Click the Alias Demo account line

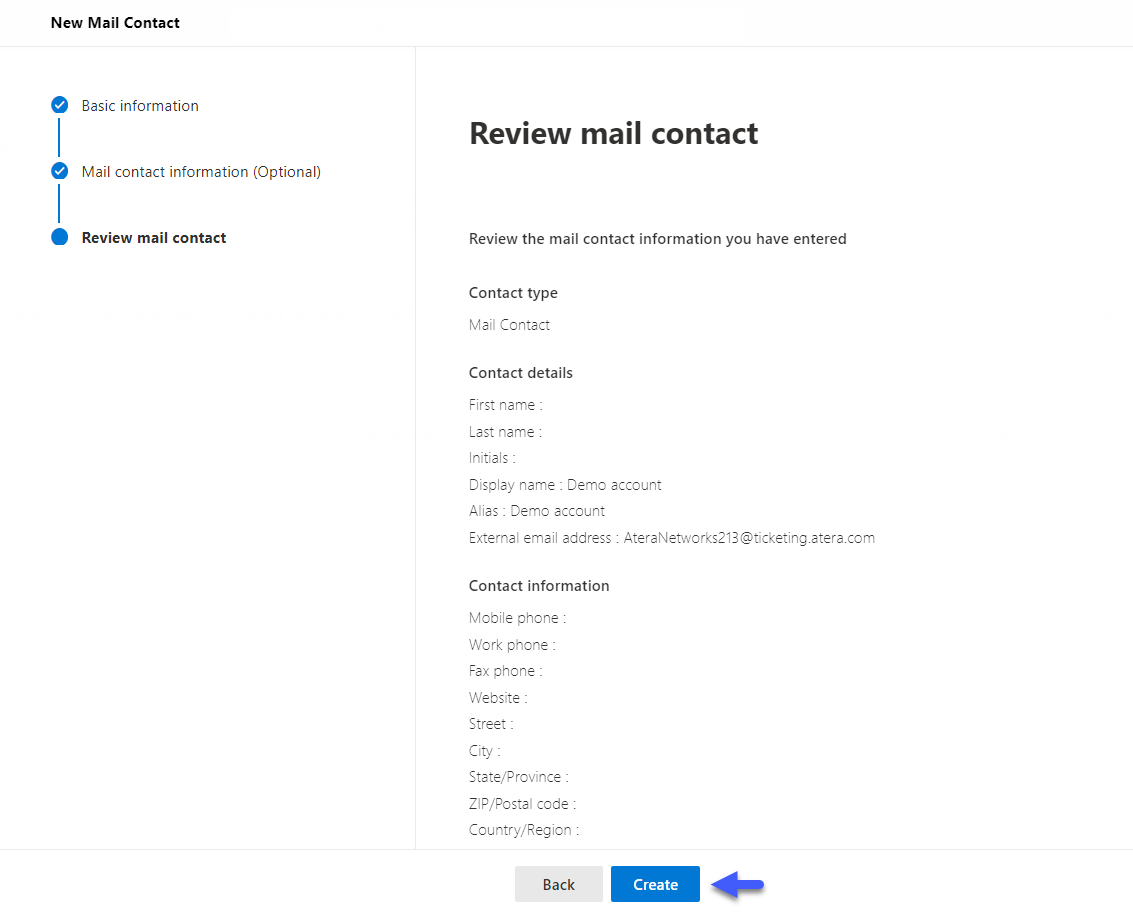tap(537, 511)
